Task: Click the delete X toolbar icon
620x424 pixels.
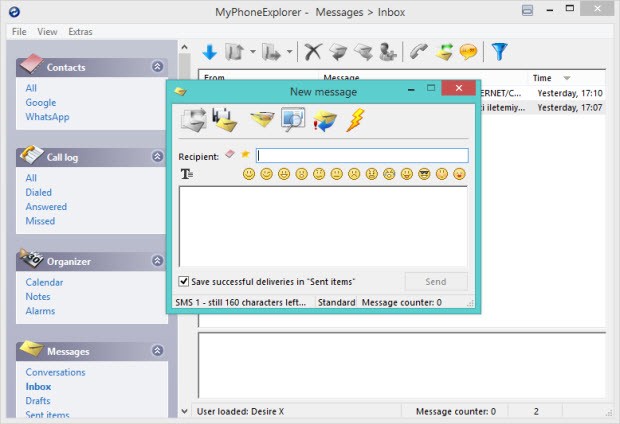Action: tap(313, 52)
